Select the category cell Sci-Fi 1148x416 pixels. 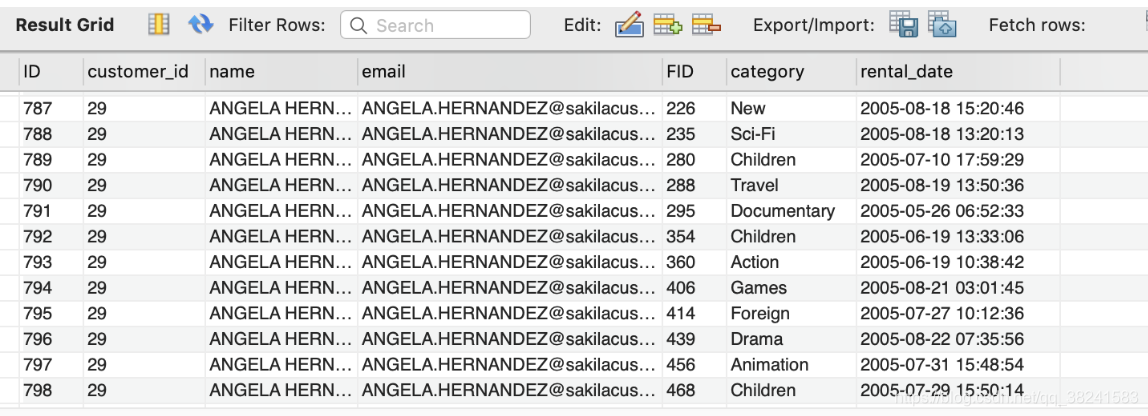(x=791, y=134)
